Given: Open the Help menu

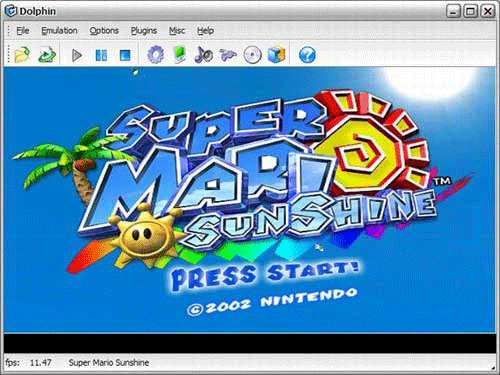Looking at the screenshot, I should [x=205, y=31].
